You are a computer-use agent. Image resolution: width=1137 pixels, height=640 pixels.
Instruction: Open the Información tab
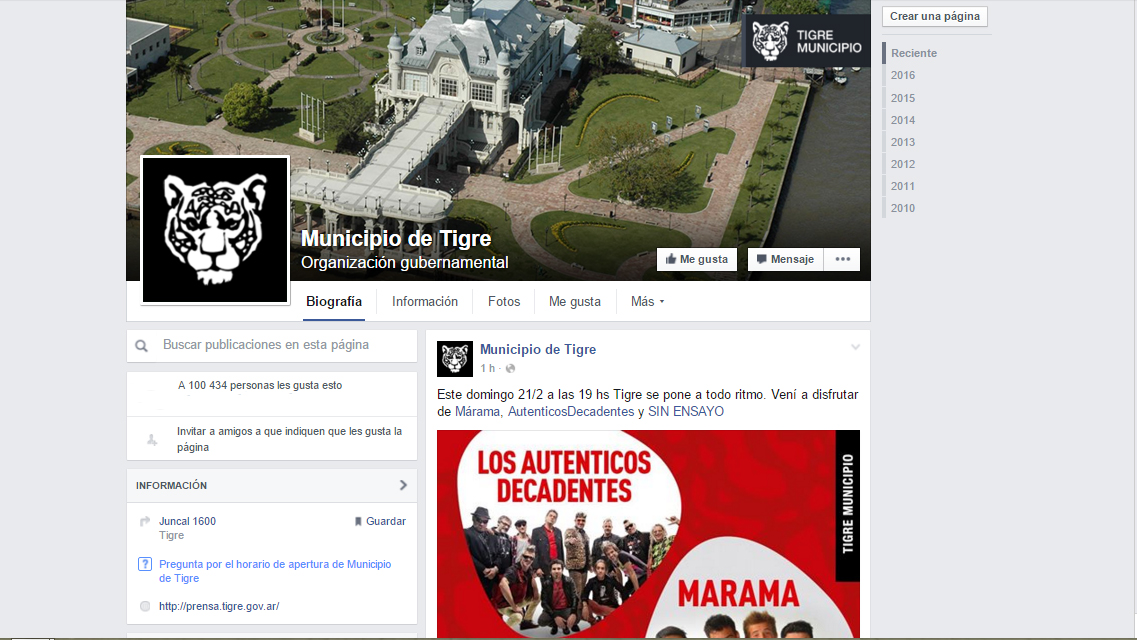coord(425,302)
